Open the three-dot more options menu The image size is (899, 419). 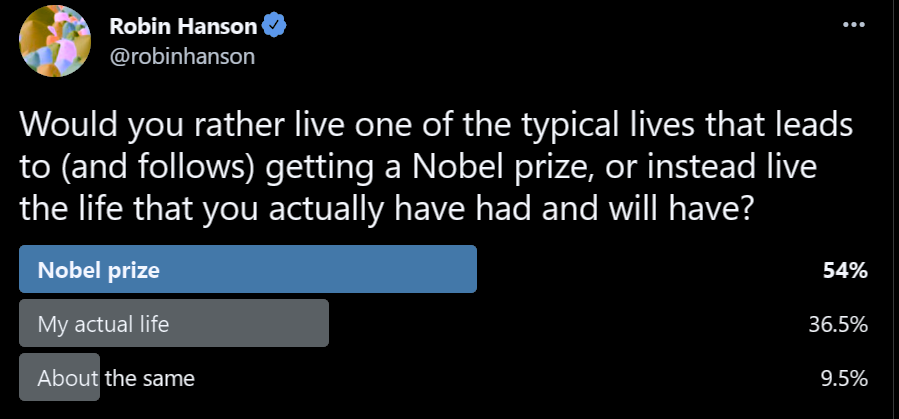coord(853,25)
